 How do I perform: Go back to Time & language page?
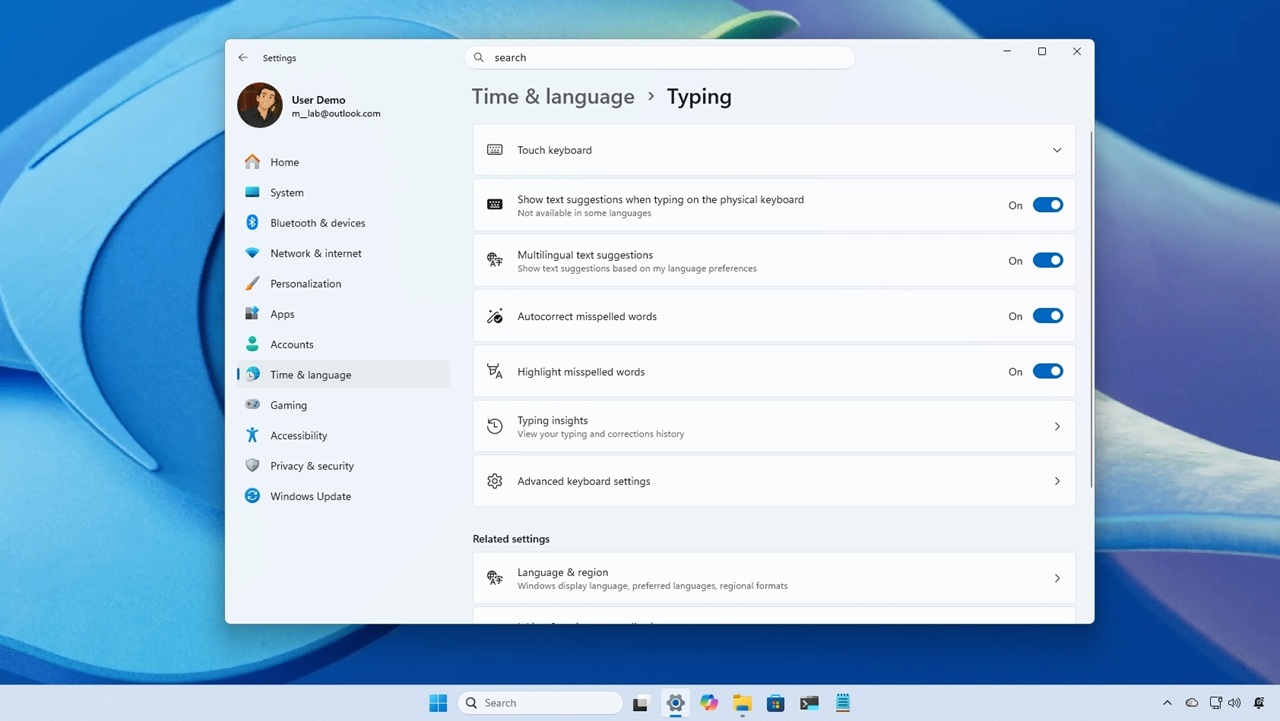(553, 96)
